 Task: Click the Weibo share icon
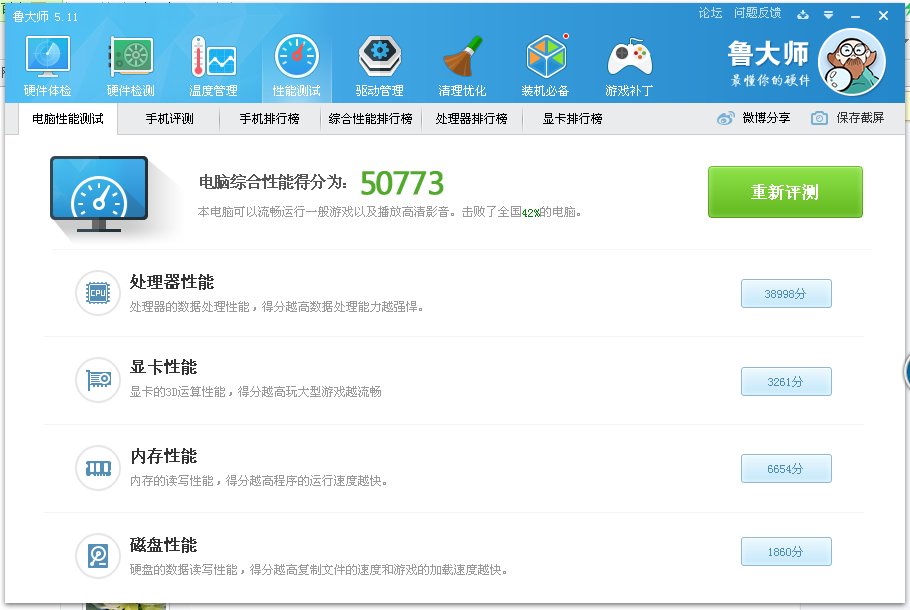pyautogui.click(x=725, y=118)
